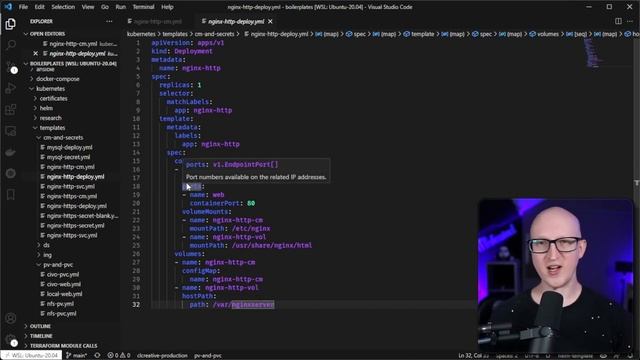Expand the certificates folder
Image resolution: width=640 pixels, height=360 pixels.
pyautogui.click(x=53, y=98)
